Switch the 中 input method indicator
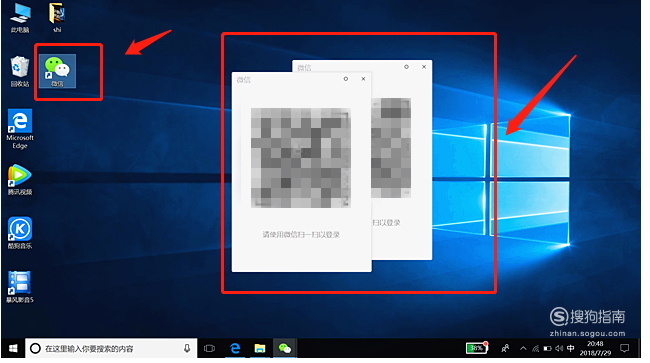Image resolution: width=650 pixels, height=363 pixels. (x=571, y=348)
